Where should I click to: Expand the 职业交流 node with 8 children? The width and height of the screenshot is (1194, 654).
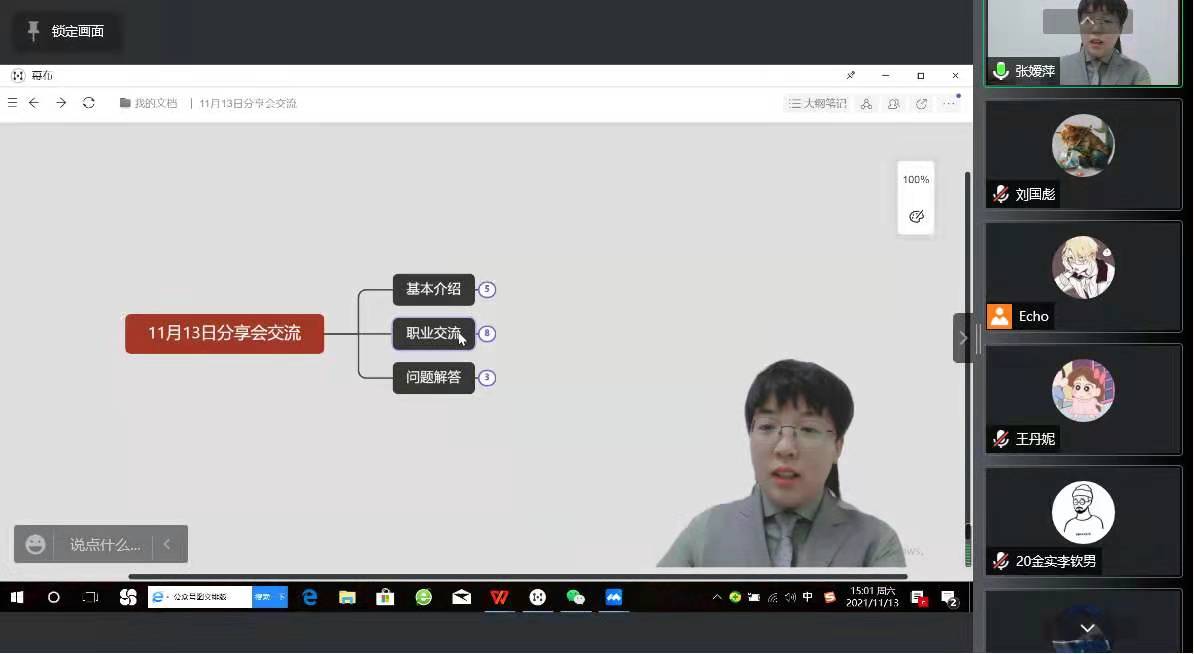[487, 334]
